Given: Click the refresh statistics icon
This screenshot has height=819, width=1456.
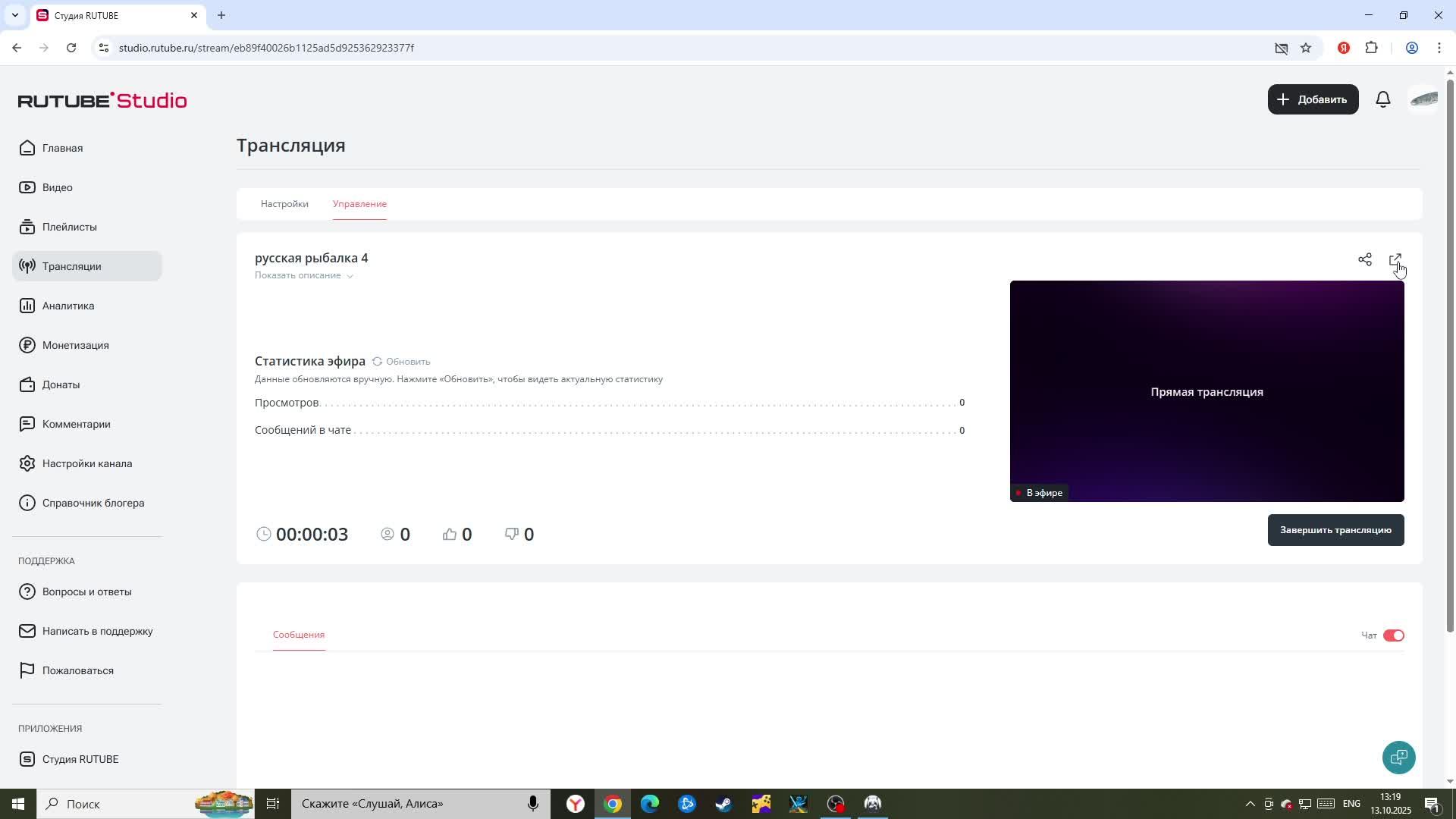Looking at the screenshot, I should [x=377, y=362].
